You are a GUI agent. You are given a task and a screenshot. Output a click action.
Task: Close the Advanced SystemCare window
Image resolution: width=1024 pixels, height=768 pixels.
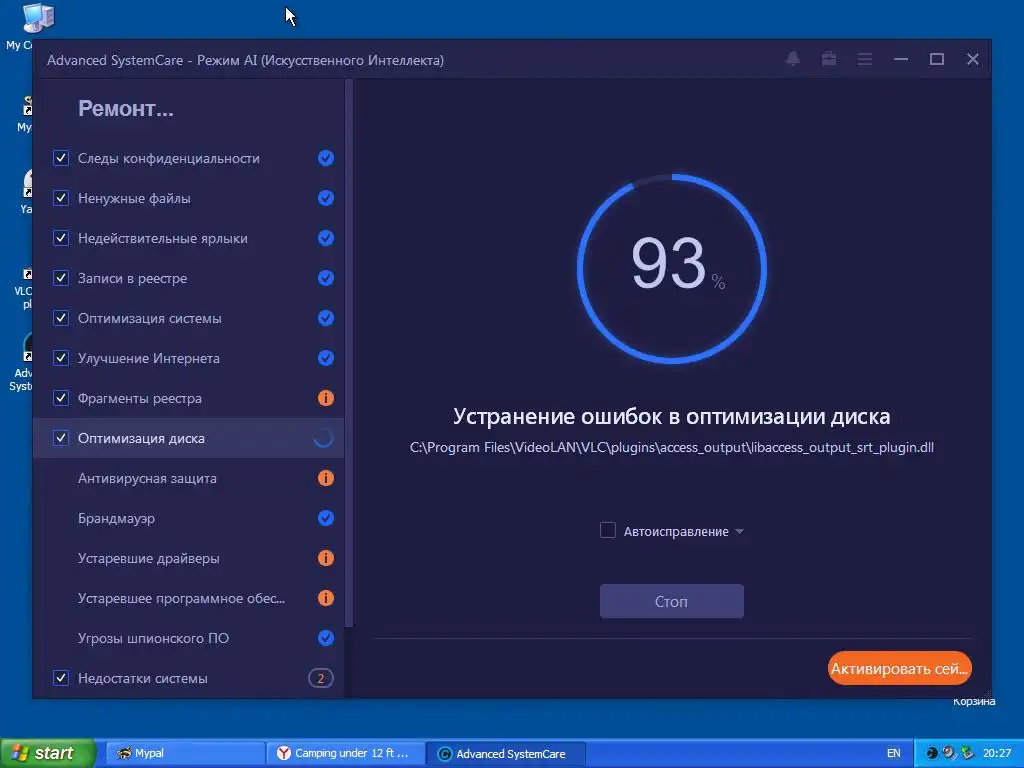pos(972,59)
